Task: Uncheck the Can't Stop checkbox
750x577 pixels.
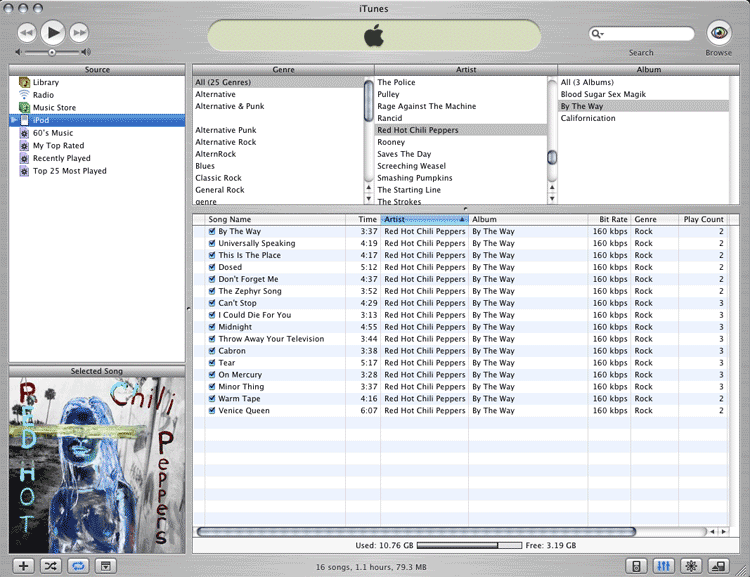Action: click(x=212, y=303)
